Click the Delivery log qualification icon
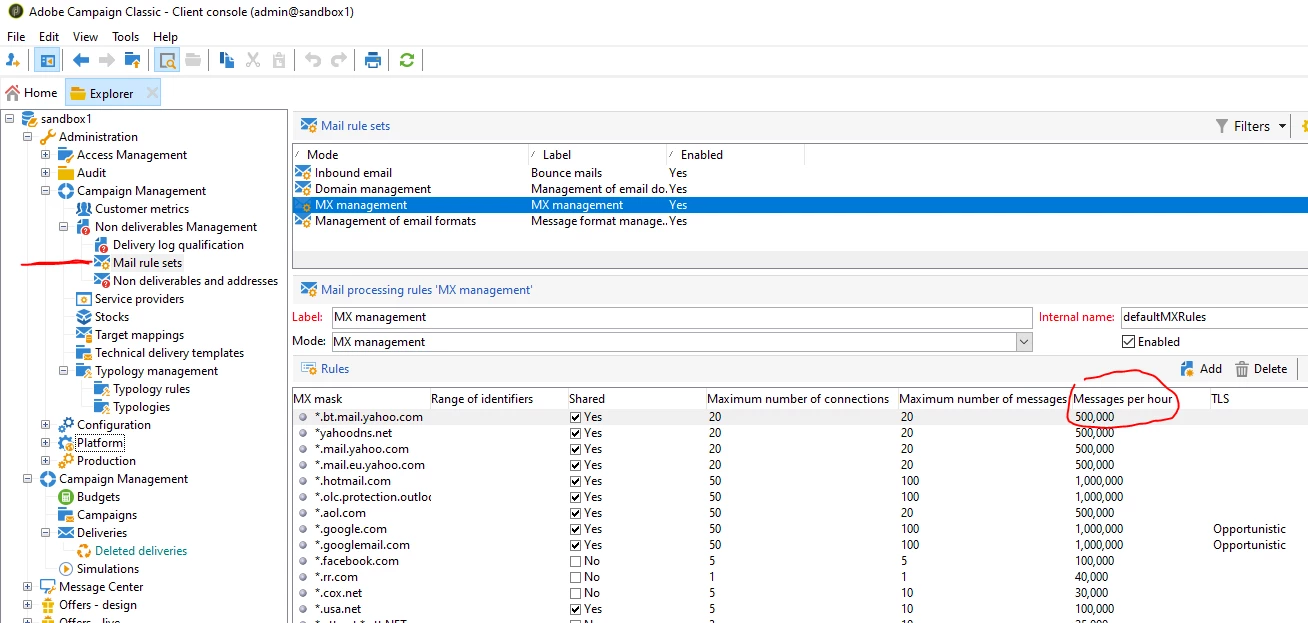1308x623 pixels. tap(102, 245)
